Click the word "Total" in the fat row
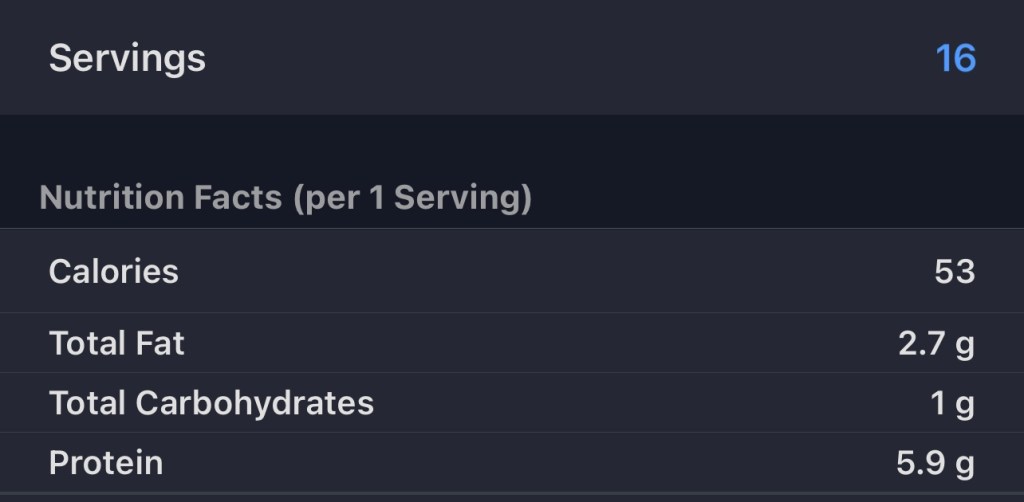The height and width of the screenshot is (502, 1024). point(86,343)
